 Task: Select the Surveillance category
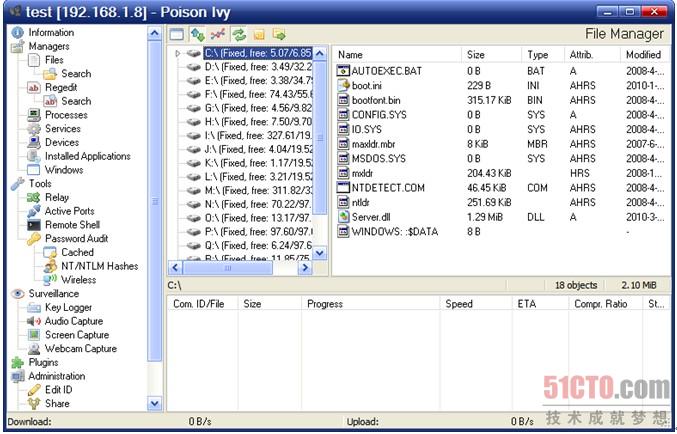pos(54,294)
